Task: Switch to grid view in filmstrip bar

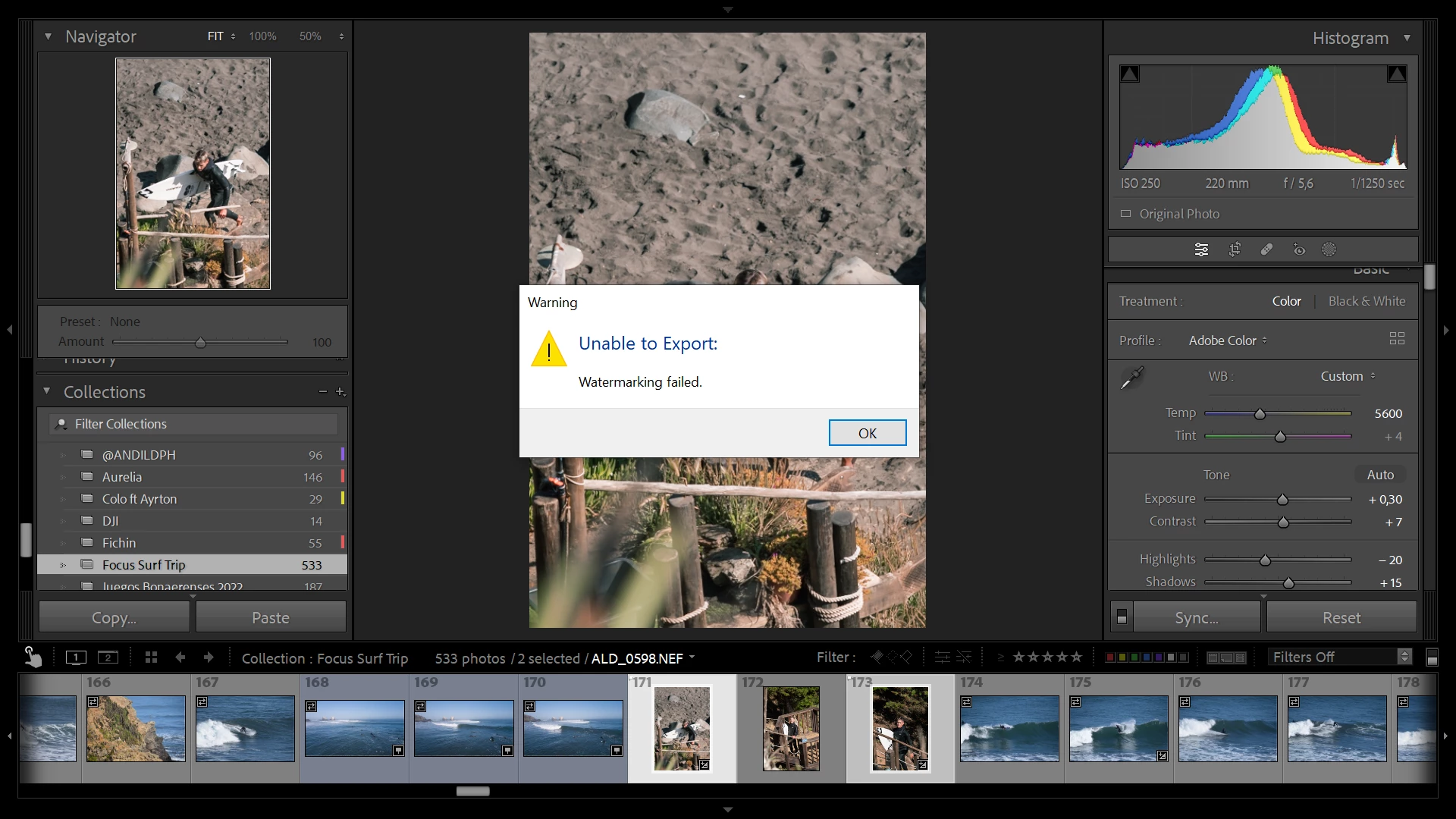Action: coord(151,657)
